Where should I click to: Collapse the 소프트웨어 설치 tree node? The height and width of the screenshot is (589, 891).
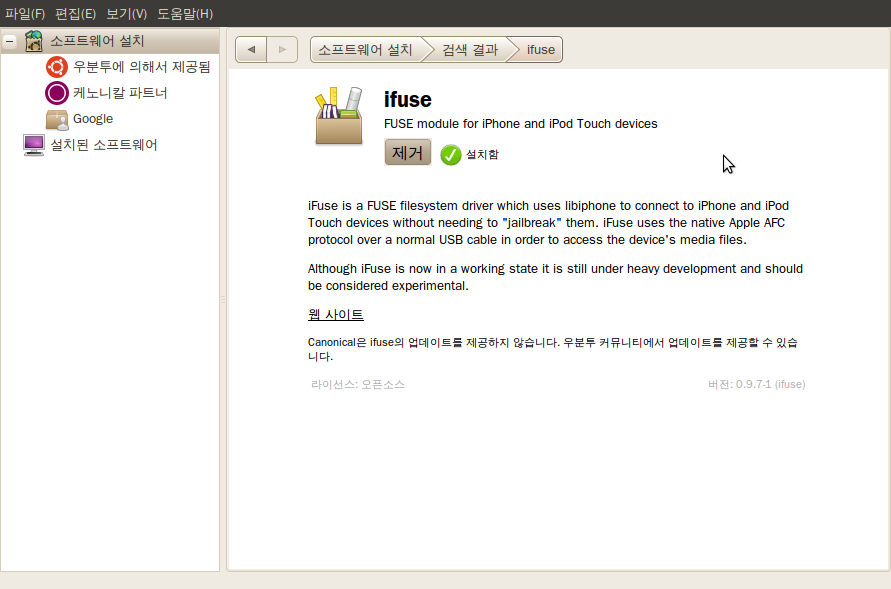coord(10,41)
